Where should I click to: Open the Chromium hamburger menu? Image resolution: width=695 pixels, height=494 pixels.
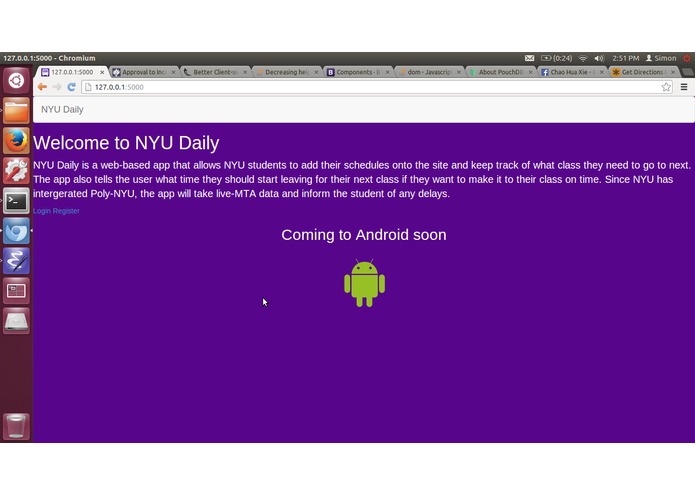click(684, 87)
